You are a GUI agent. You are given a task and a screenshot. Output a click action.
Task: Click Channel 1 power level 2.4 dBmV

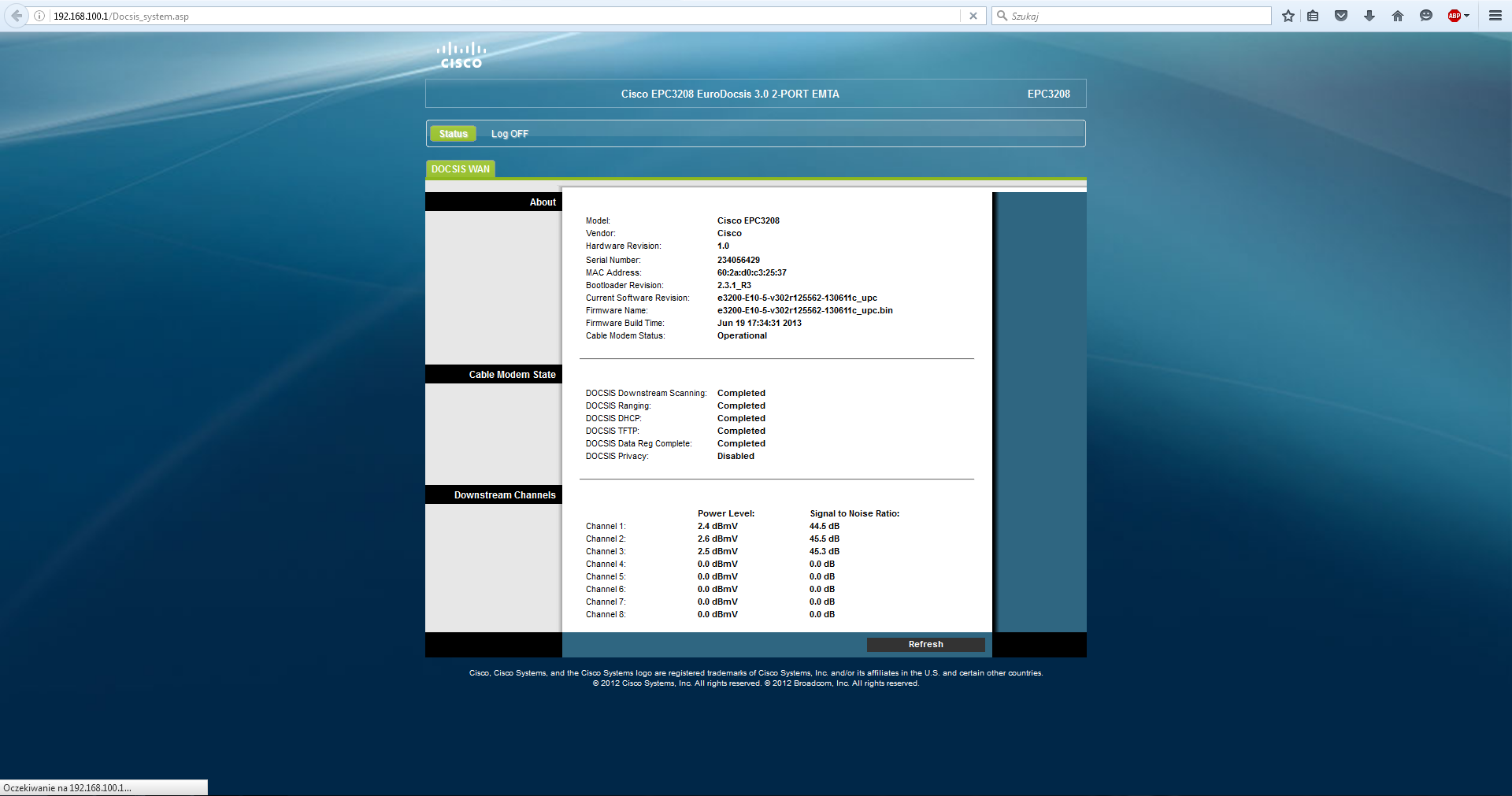click(x=717, y=527)
